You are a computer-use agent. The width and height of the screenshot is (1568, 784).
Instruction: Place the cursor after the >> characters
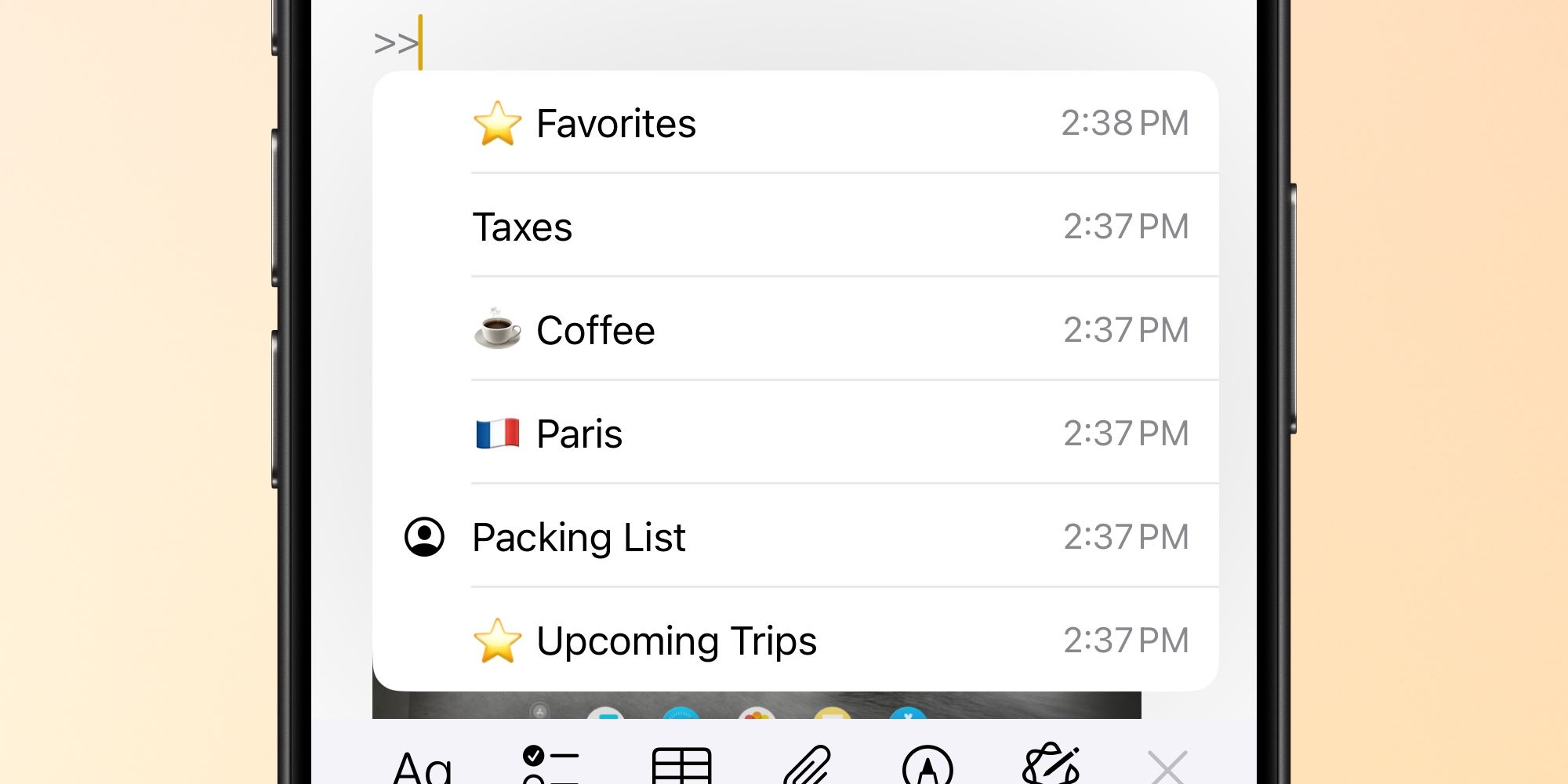(419, 38)
